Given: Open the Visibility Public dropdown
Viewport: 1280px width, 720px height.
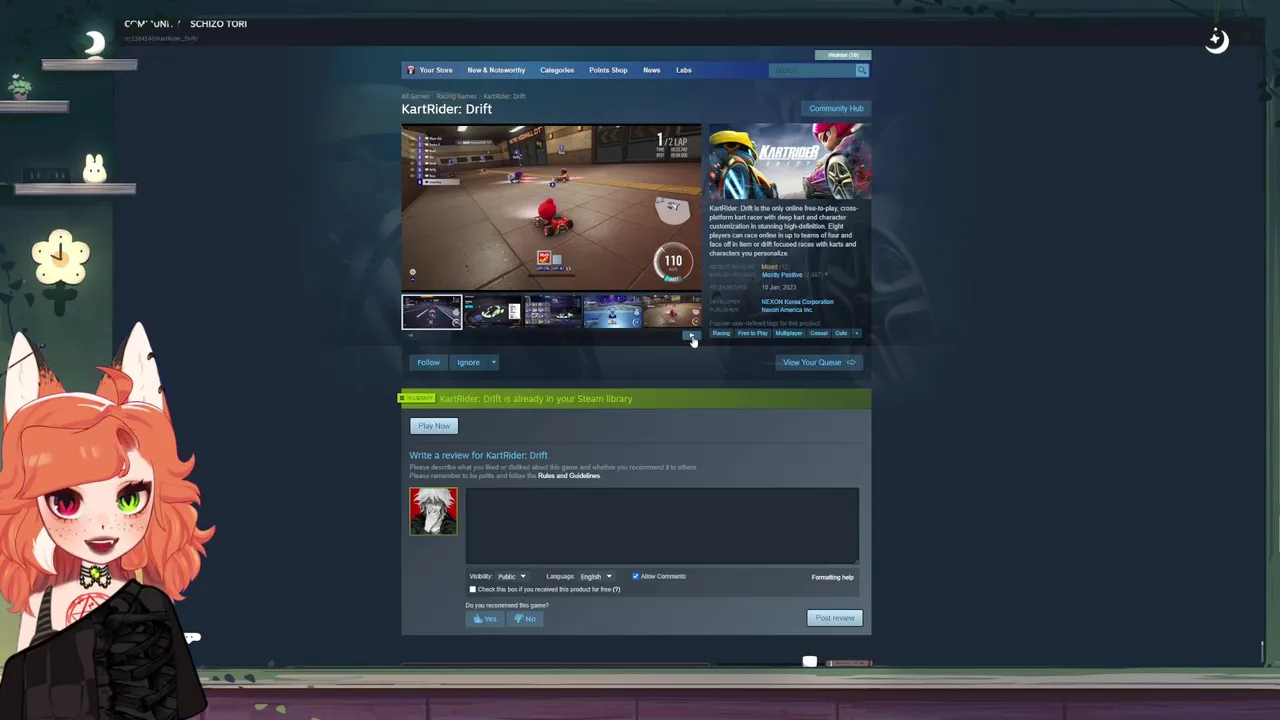Looking at the screenshot, I should click(x=511, y=577).
